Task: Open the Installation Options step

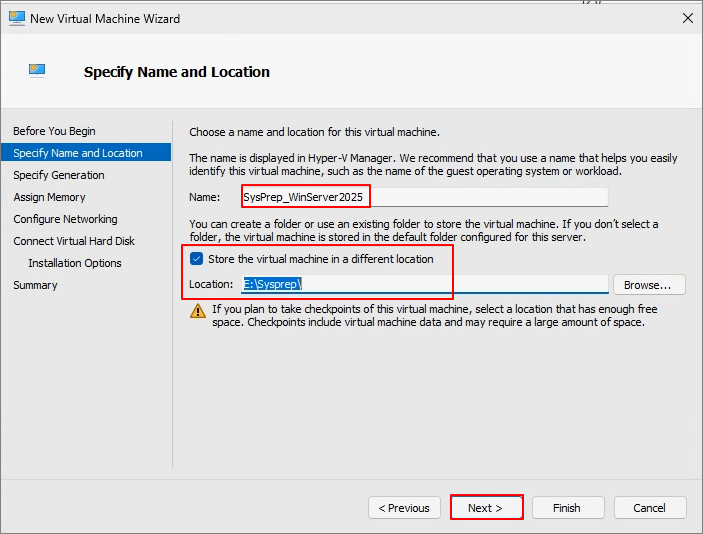Action: 75,263
